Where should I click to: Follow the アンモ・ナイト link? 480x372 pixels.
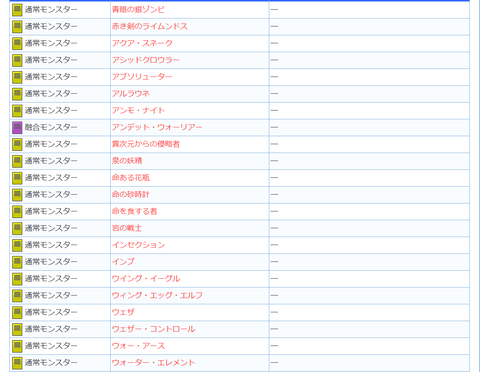point(138,110)
